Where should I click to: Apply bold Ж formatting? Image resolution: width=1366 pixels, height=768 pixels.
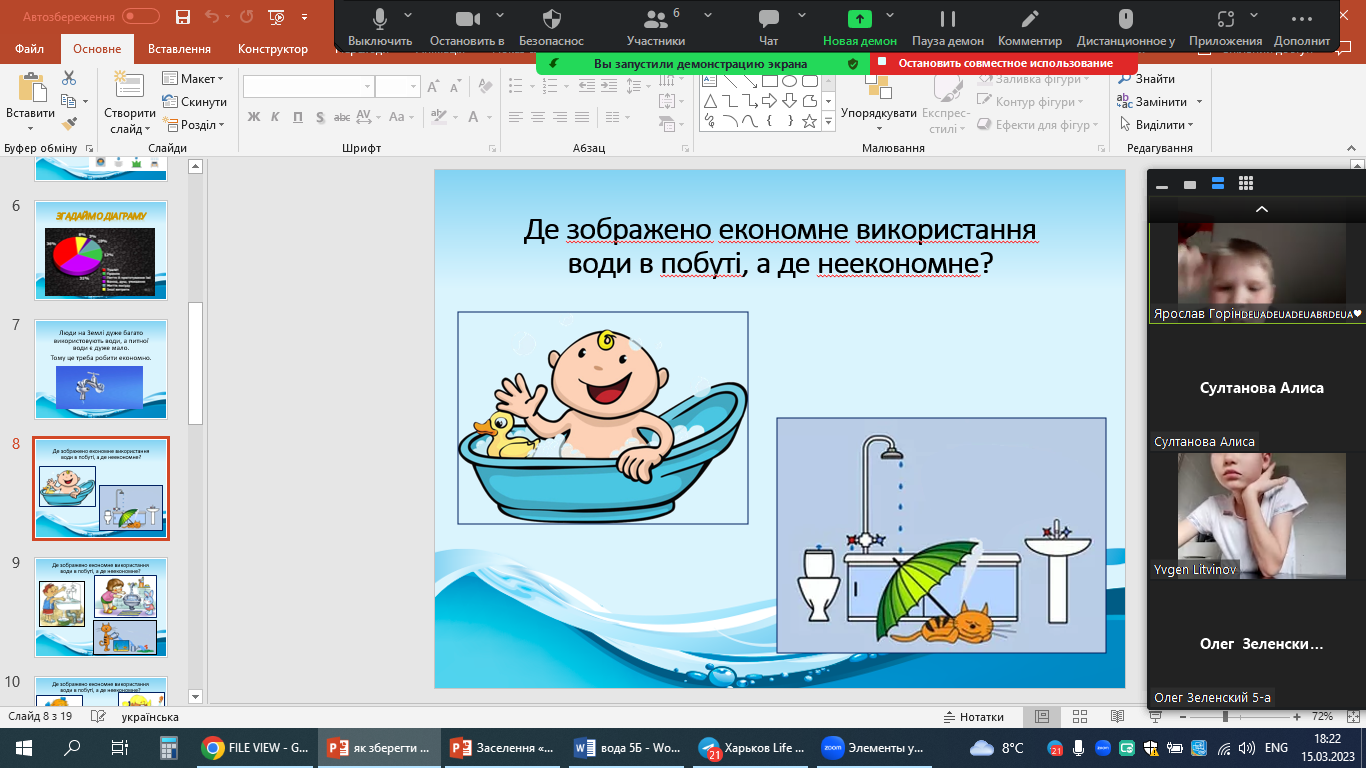tap(254, 117)
